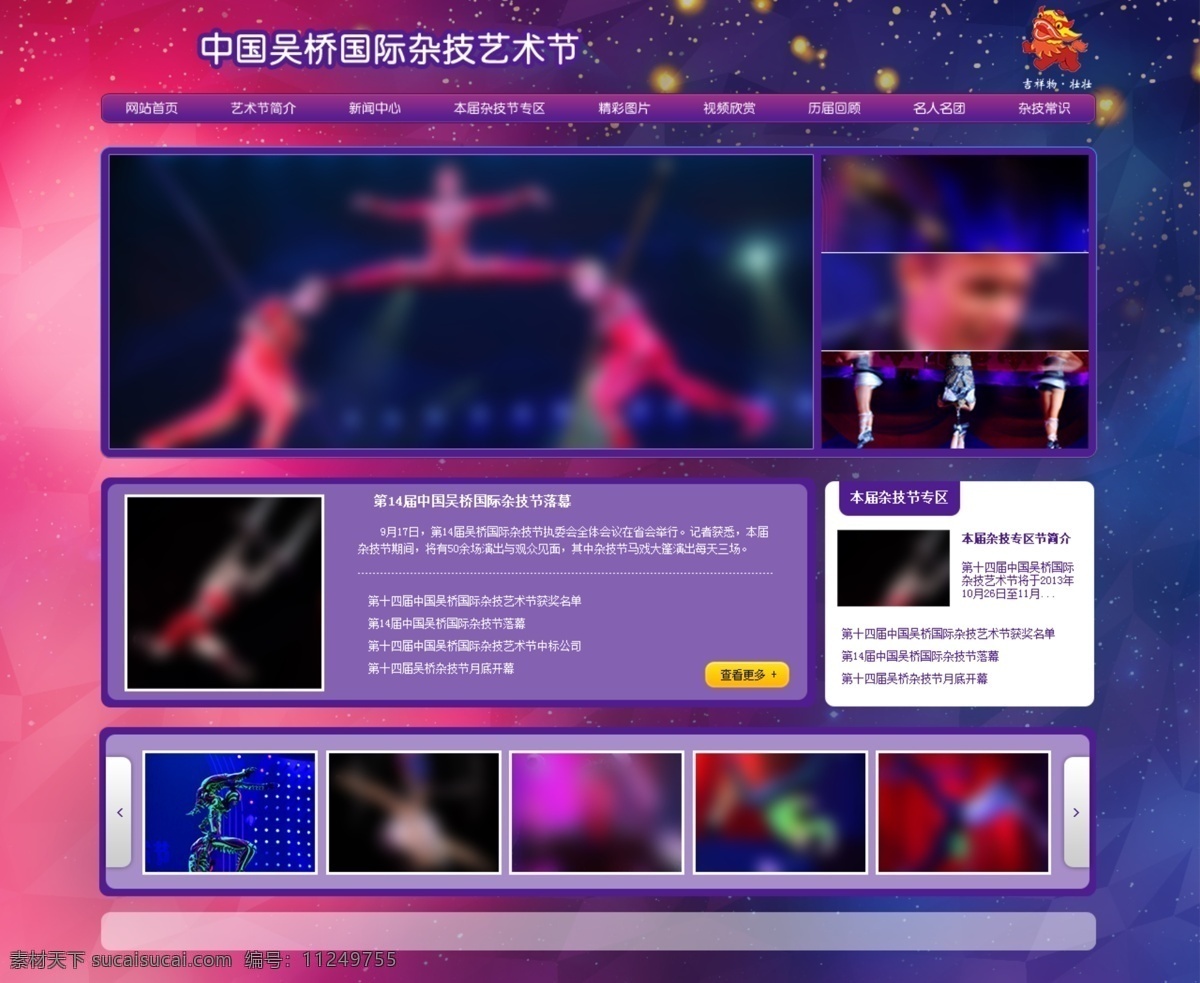Click the mascot lion icon in header
Screen dimensions: 1200x983
[1053, 40]
